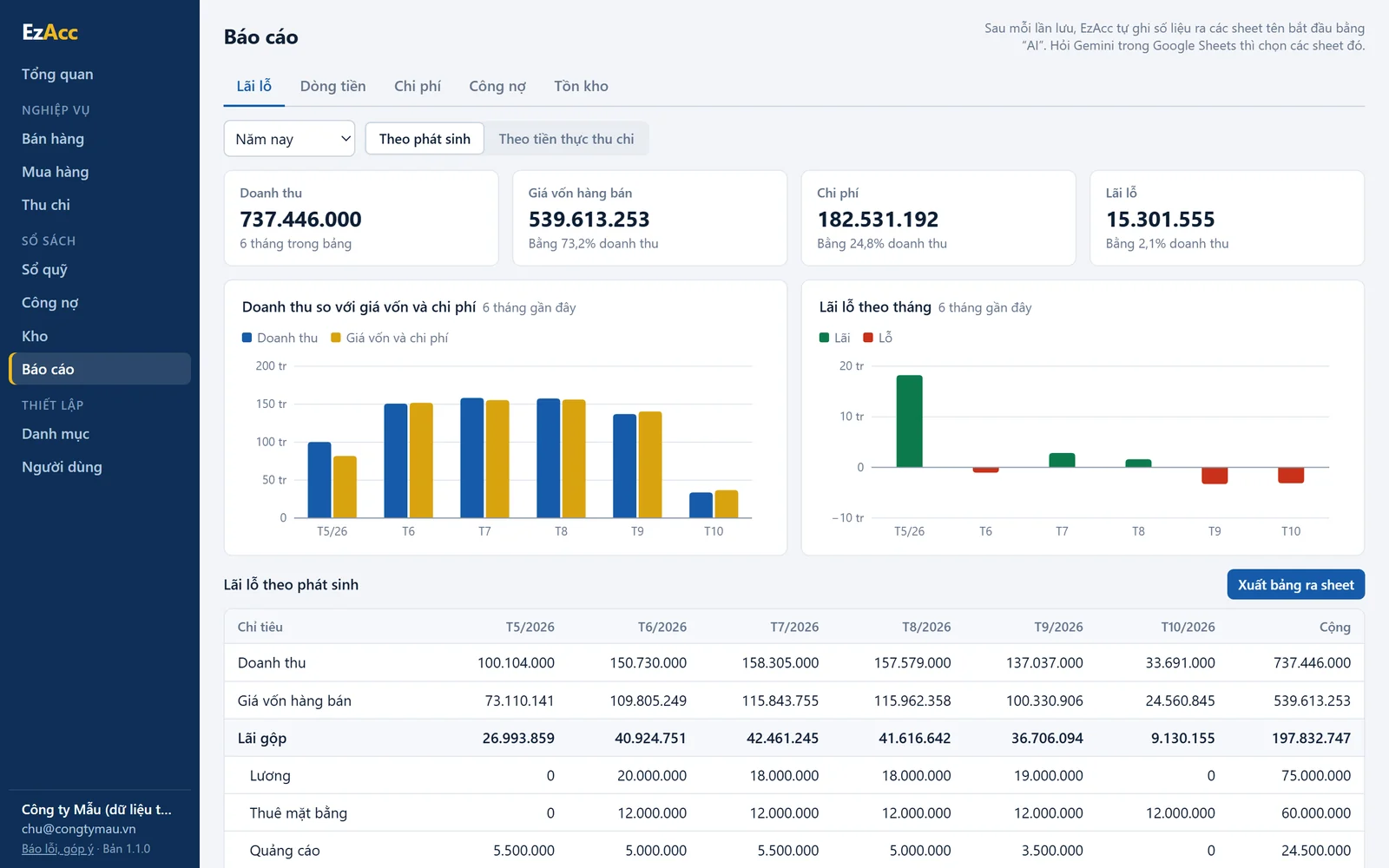The width and height of the screenshot is (1389, 868).
Task: Navigate to Thu chi
Action: (x=46, y=205)
